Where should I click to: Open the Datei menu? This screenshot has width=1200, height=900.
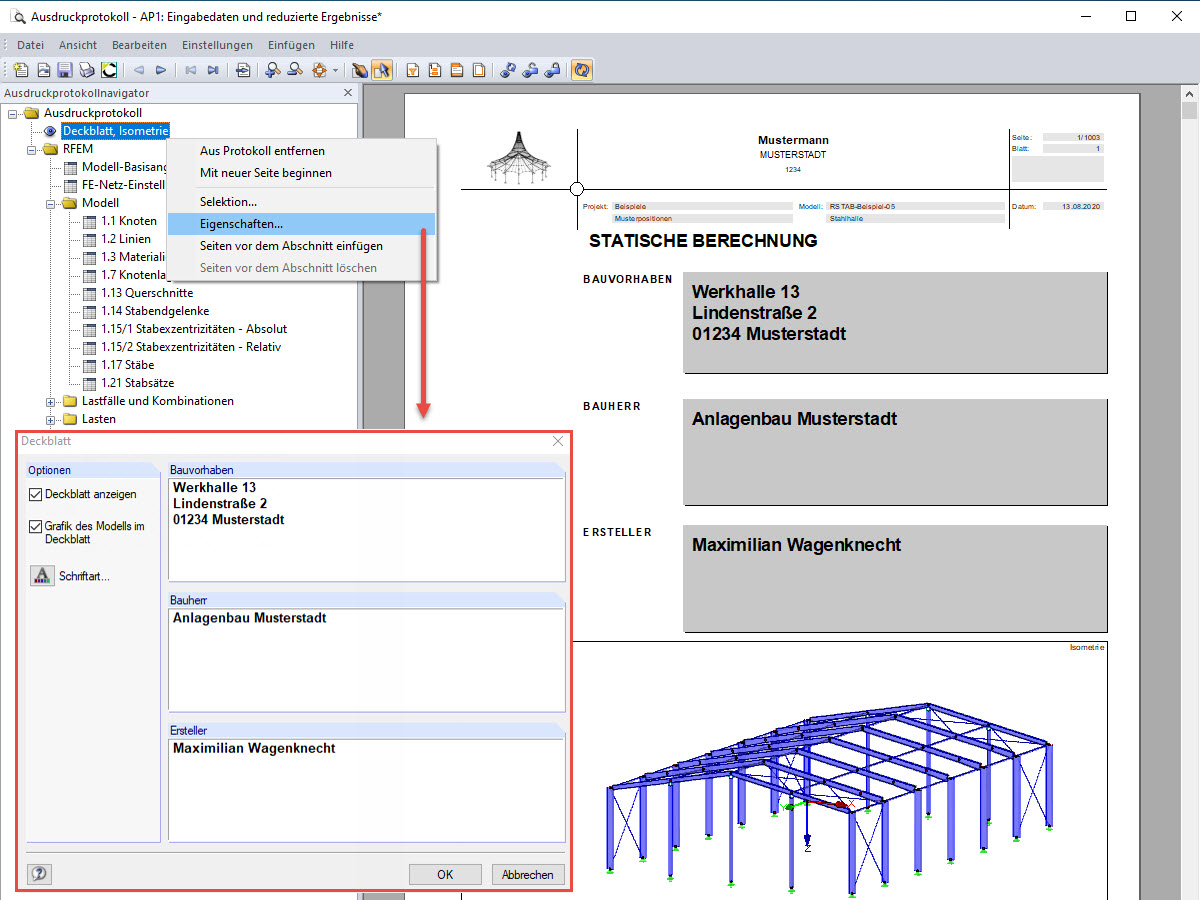coord(30,45)
